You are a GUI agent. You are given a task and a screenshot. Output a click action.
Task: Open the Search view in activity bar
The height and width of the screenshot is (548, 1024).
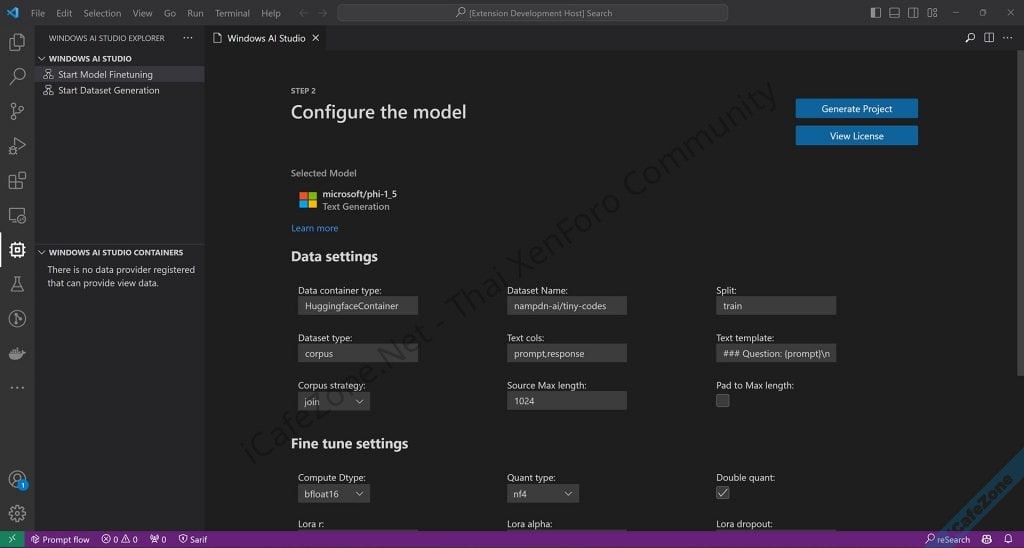(x=17, y=77)
